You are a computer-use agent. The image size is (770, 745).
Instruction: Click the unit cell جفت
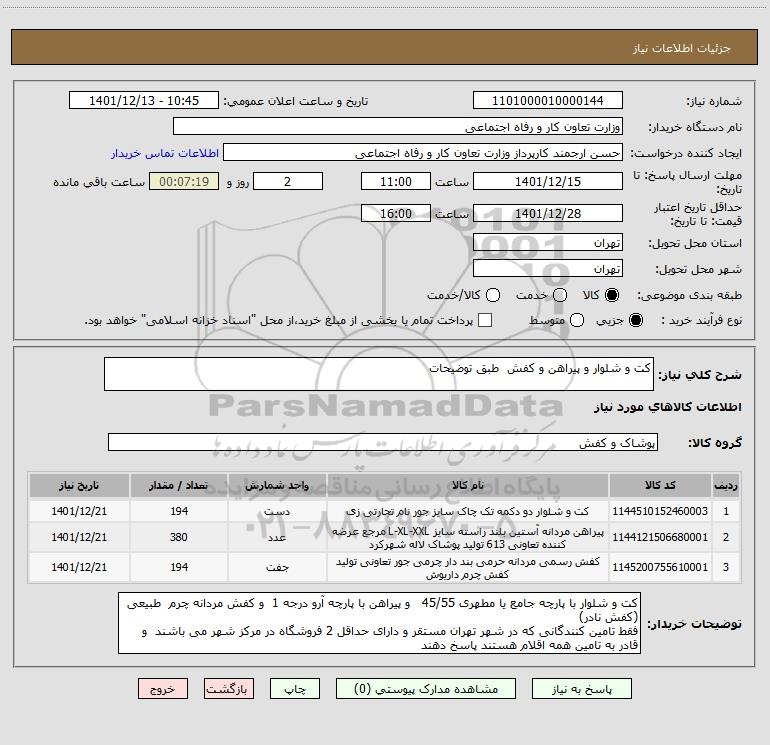[x=277, y=567]
